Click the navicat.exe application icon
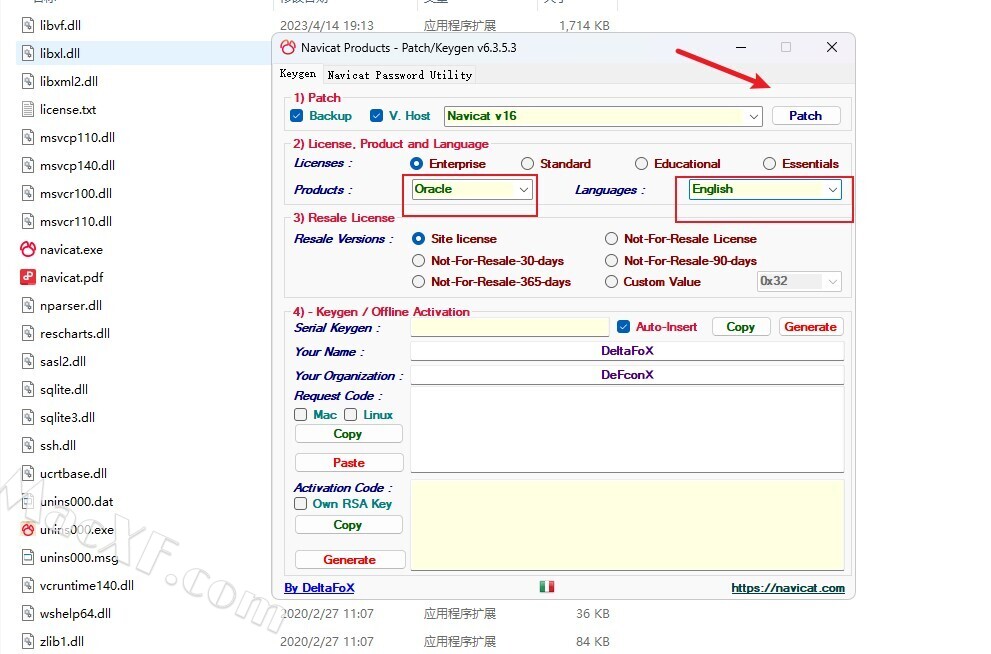This screenshot has height=654, width=991. (28, 249)
